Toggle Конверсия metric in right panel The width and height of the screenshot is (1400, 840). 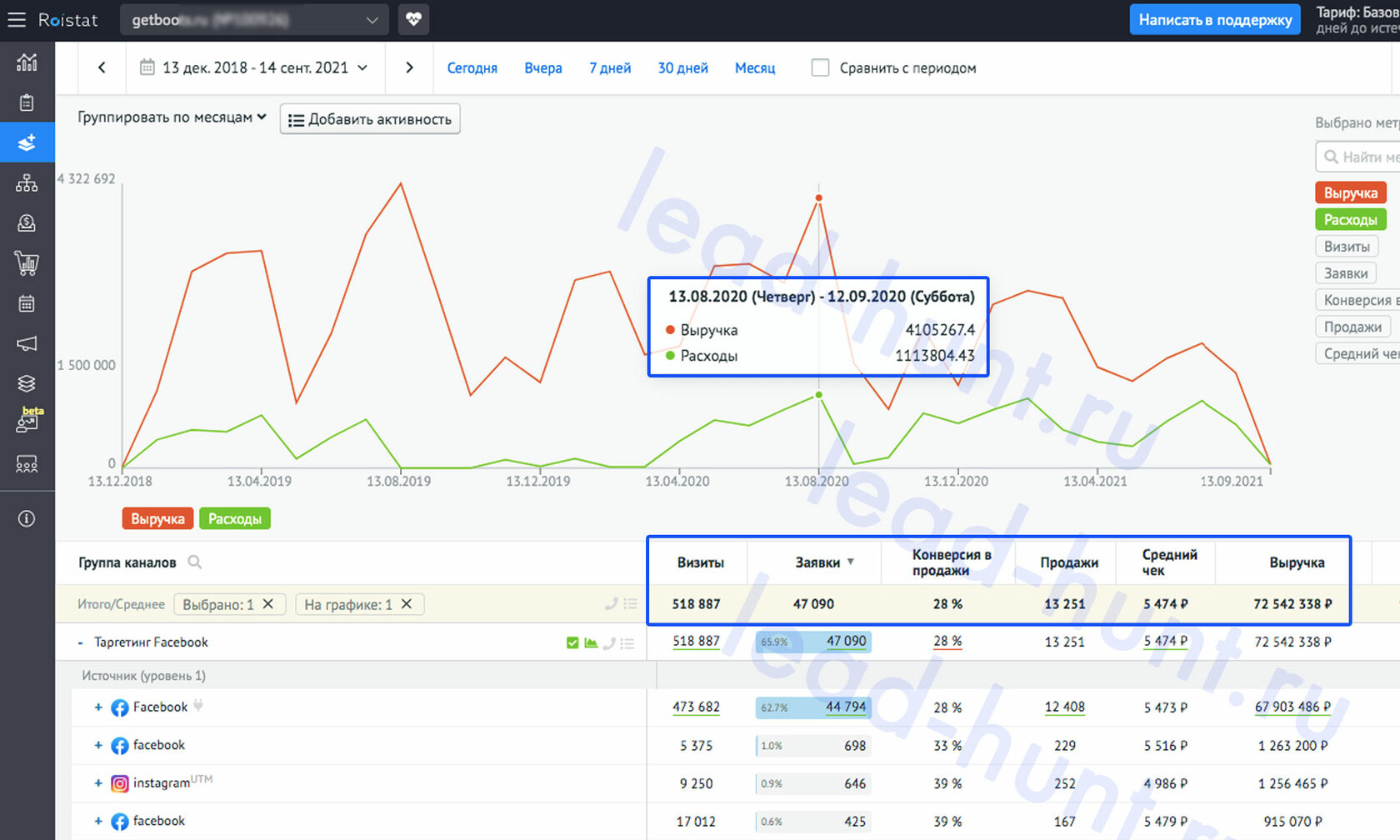(x=1357, y=300)
